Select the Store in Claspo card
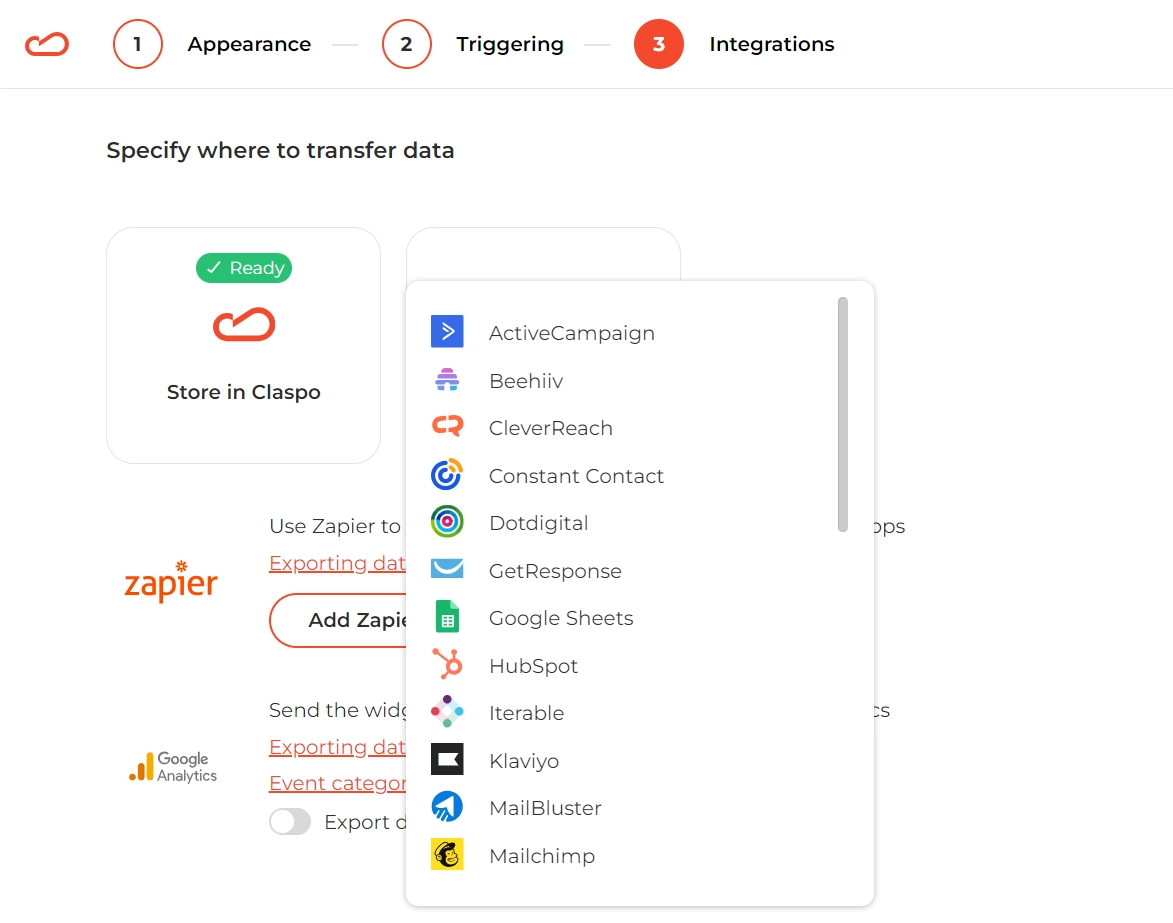Screen dimensions: 1173x923 243,346
